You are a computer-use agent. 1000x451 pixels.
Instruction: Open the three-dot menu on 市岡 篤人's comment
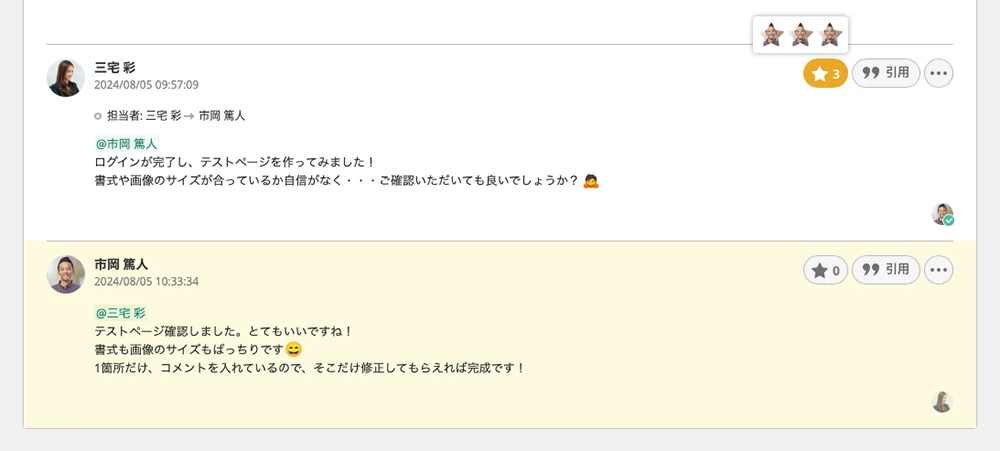pyautogui.click(x=938, y=270)
